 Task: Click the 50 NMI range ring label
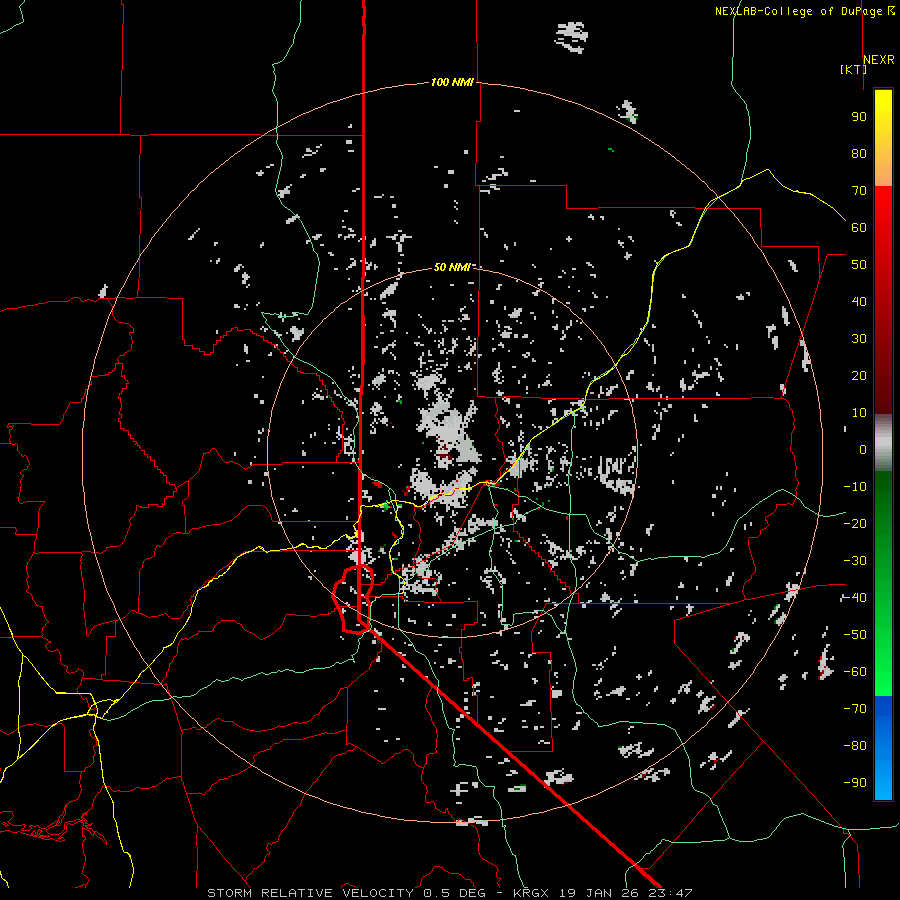pyautogui.click(x=452, y=267)
